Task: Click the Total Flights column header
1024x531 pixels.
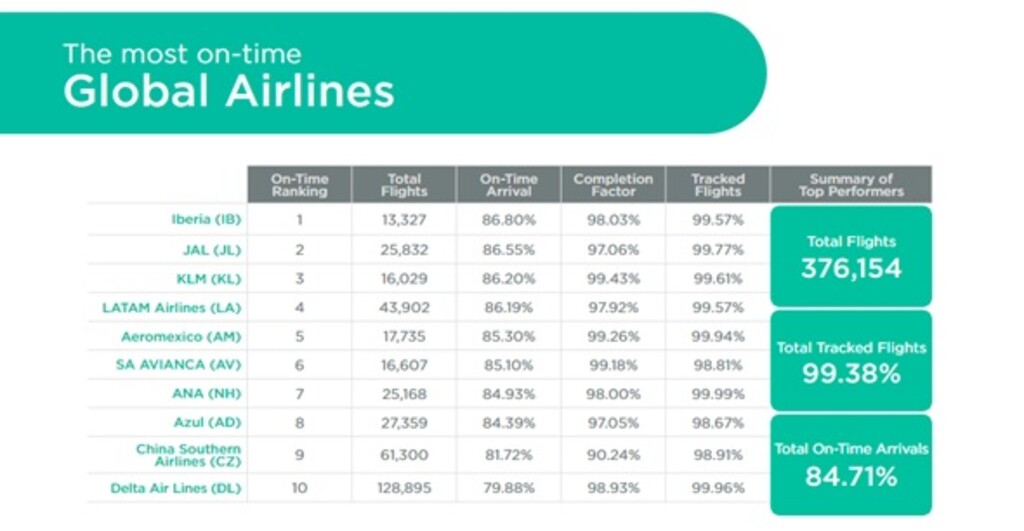Action: click(404, 185)
